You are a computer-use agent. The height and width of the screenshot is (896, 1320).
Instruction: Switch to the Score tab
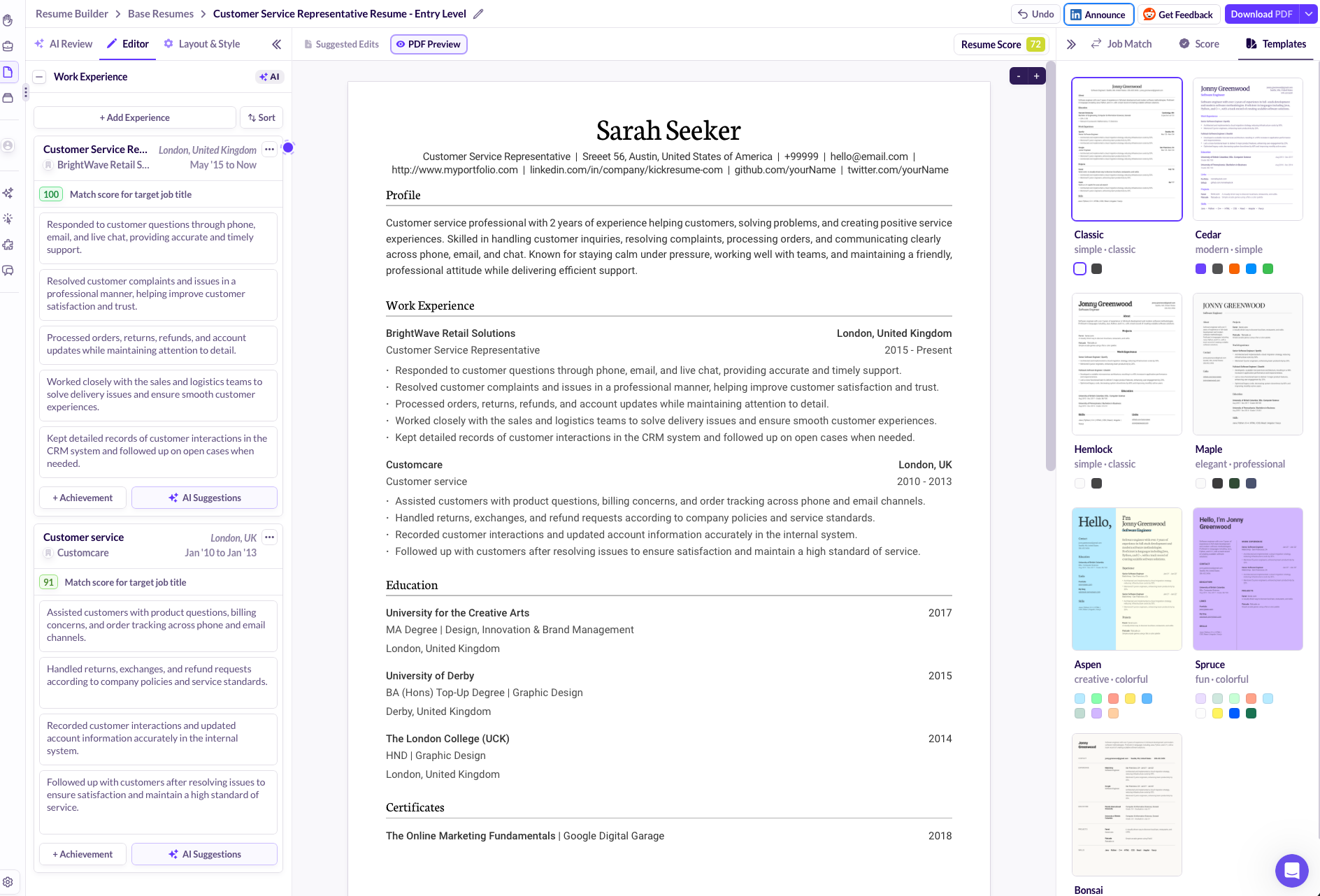tap(1198, 43)
